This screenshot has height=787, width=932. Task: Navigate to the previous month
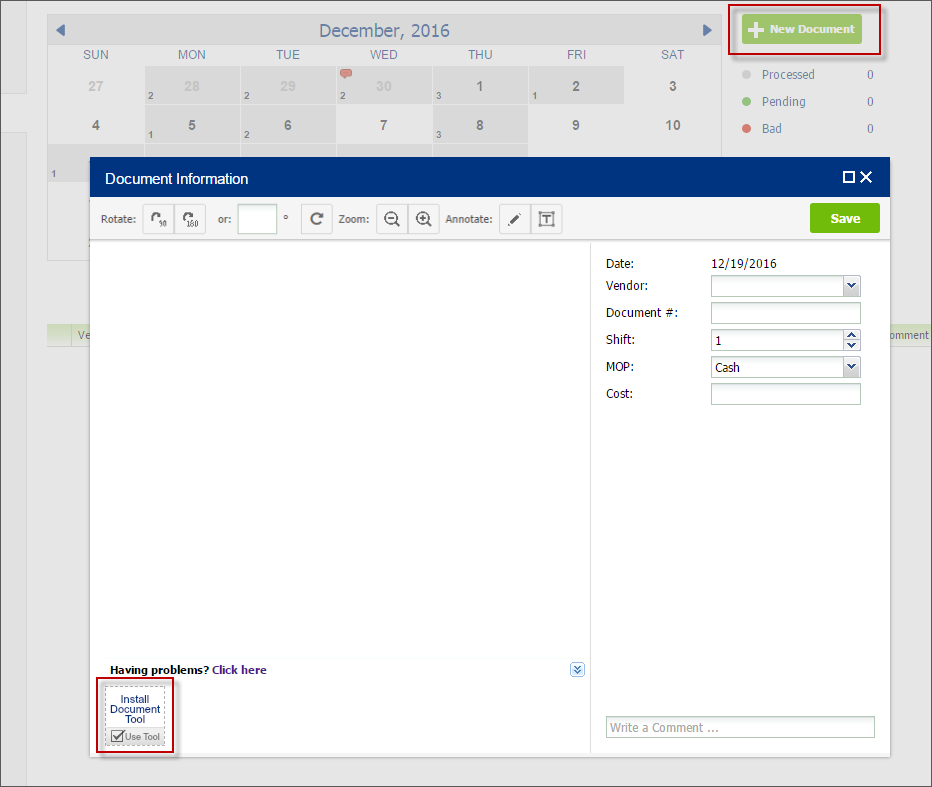62,30
